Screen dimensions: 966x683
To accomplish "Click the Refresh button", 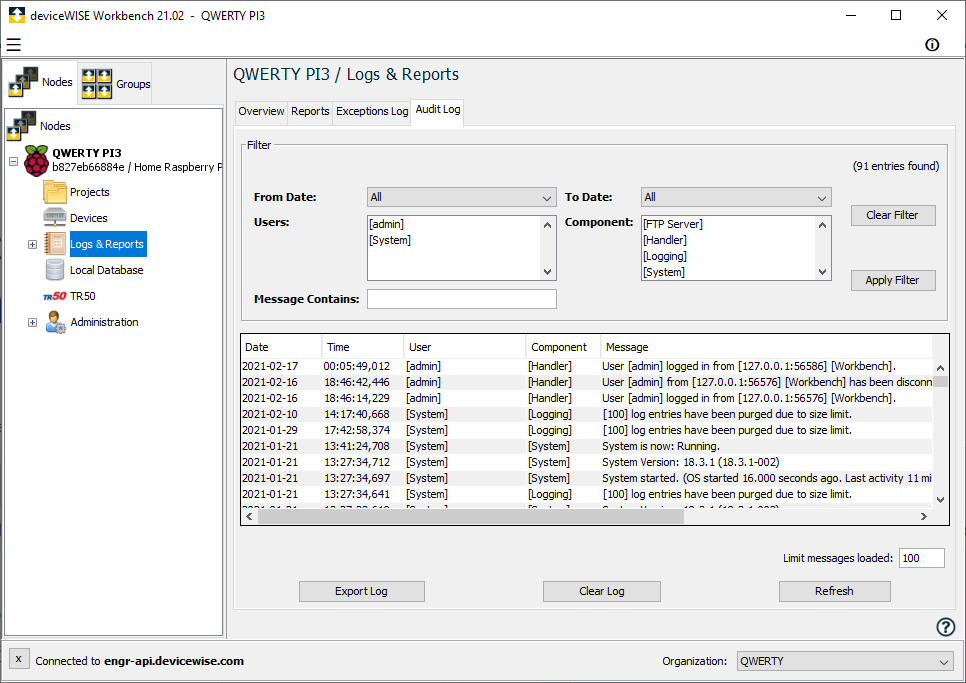I will pos(835,591).
